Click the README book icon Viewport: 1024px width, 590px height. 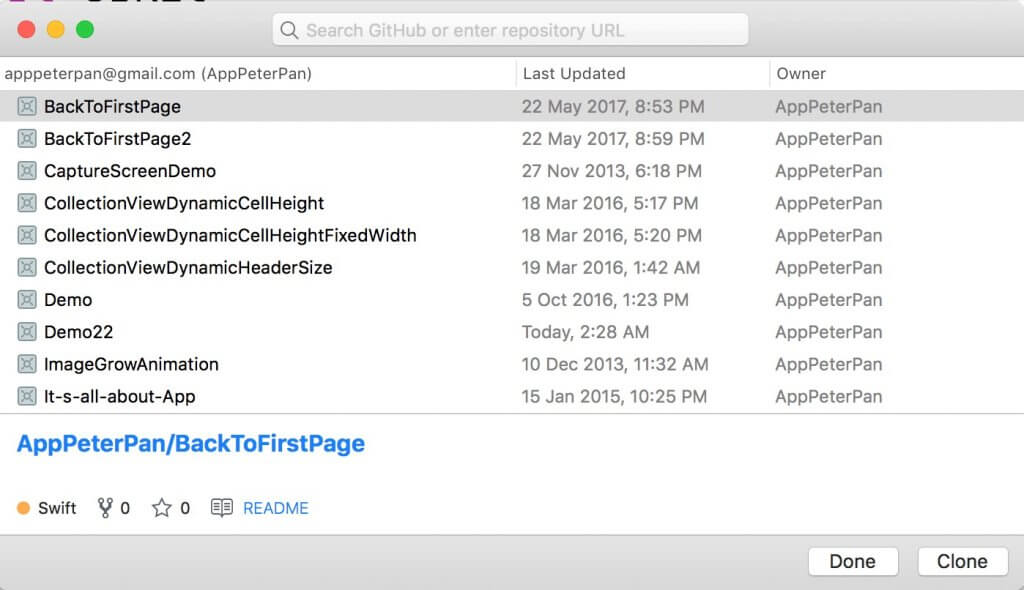coord(221,508)
